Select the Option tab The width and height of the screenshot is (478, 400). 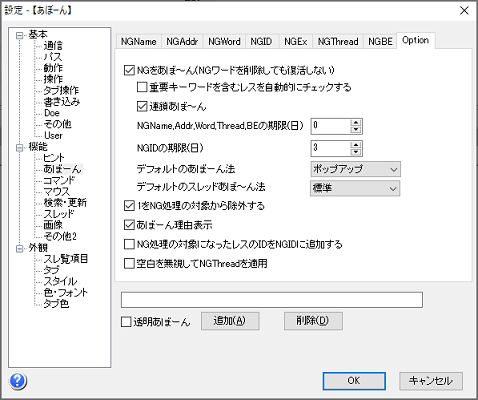click(415, 40)
